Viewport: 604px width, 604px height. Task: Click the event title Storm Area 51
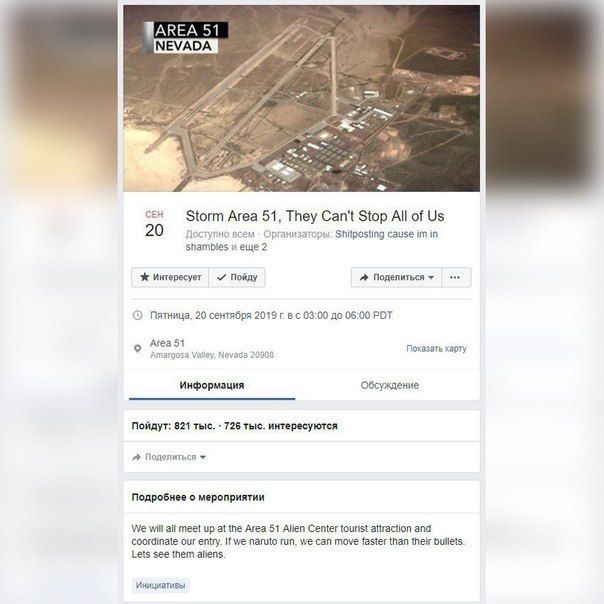click(x=315, y=216)
